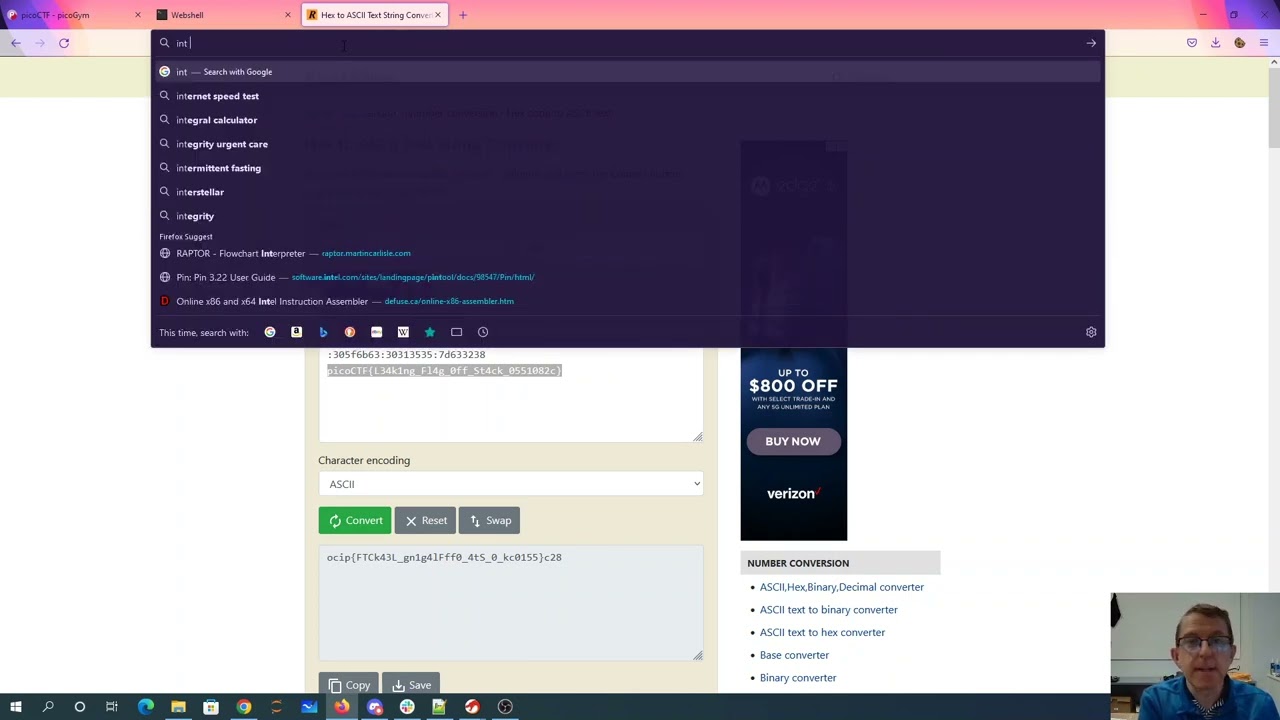Image resolution: width=1280 pixels, height=720 pixels.
Task: Search in history using the clock icon
Action: (483, 332)
